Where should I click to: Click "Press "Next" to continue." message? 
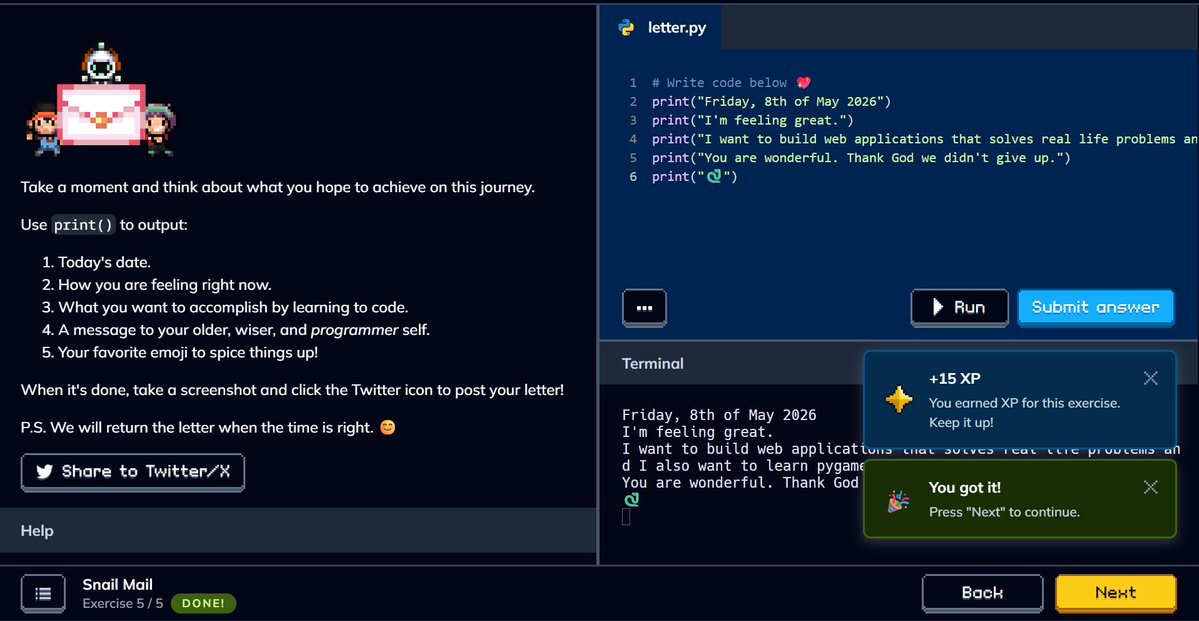[x=1004, y=512]
